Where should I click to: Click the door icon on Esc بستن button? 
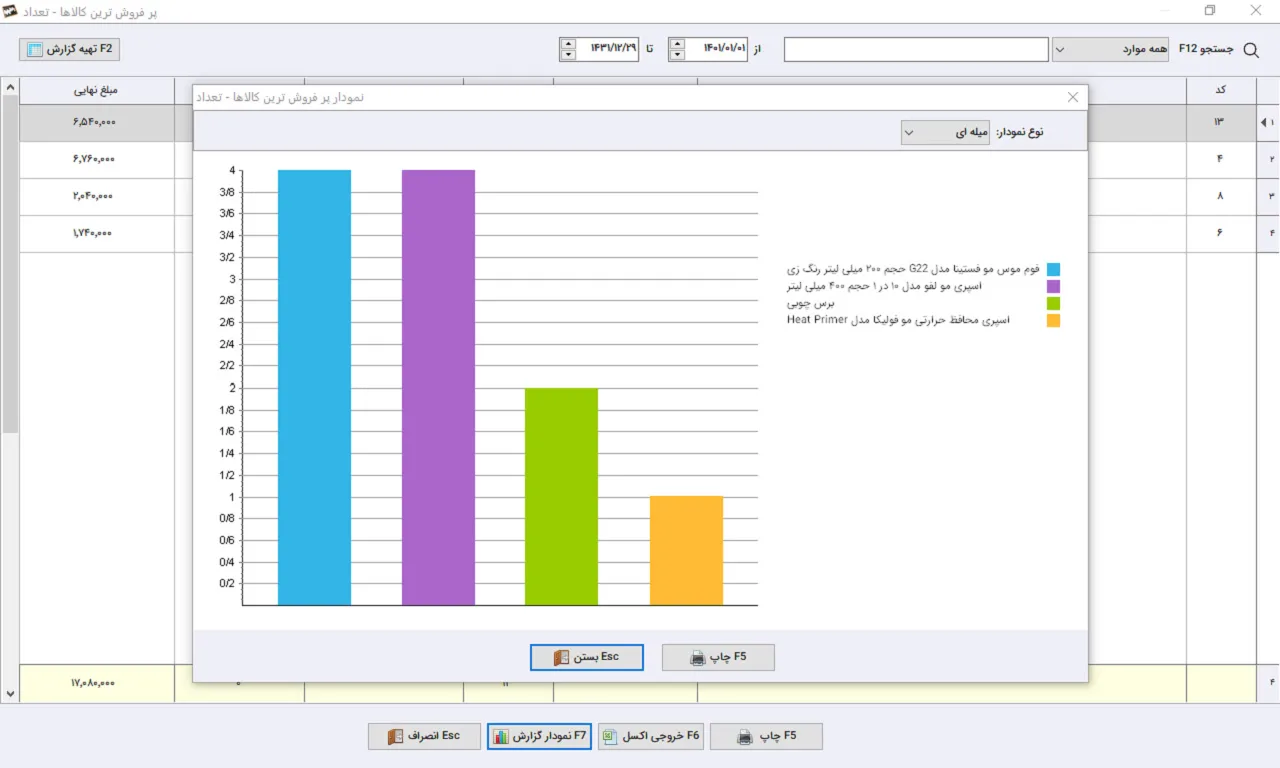tap(560, 658)
